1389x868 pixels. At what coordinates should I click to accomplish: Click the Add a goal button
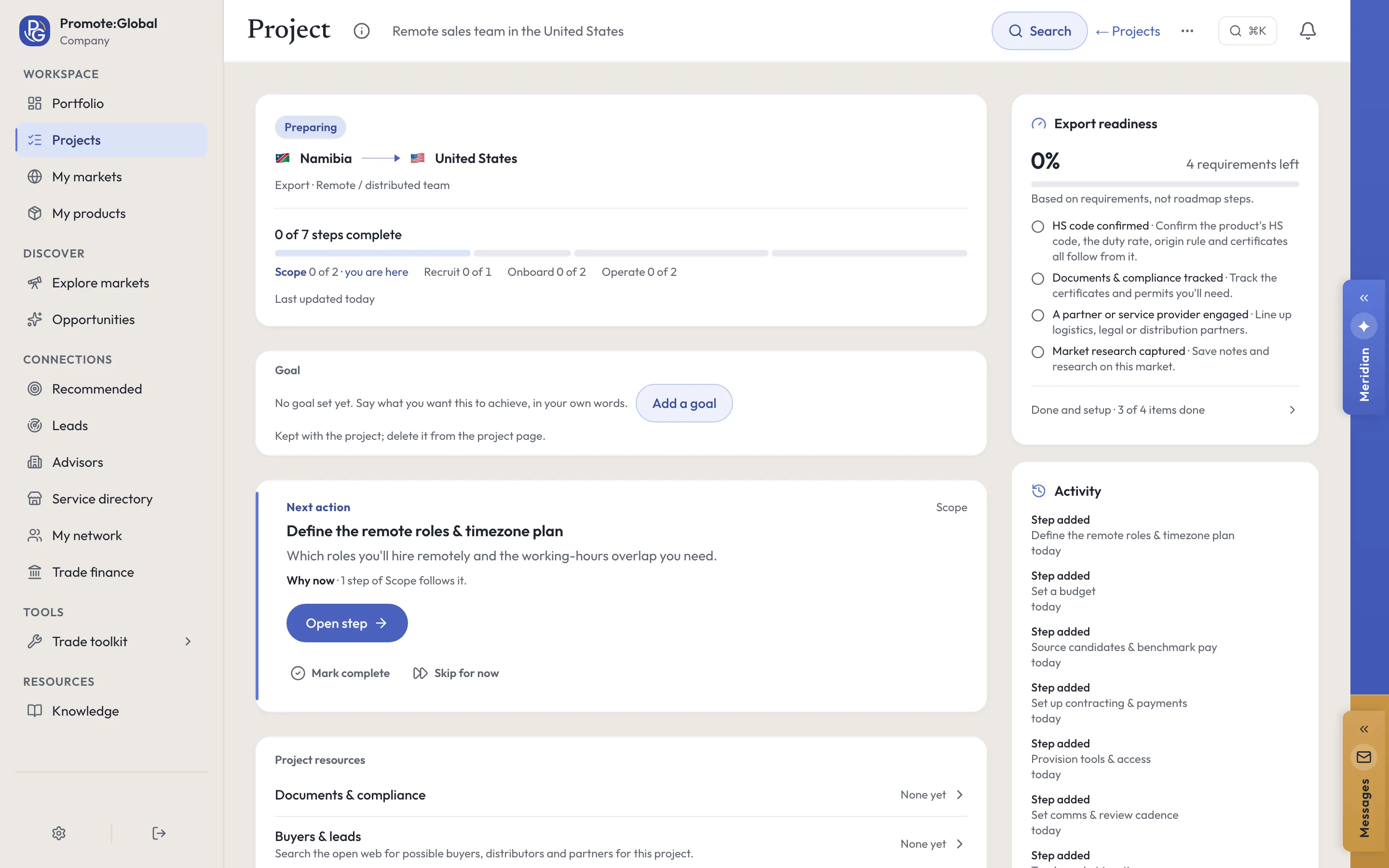click(x=683, y=403)
